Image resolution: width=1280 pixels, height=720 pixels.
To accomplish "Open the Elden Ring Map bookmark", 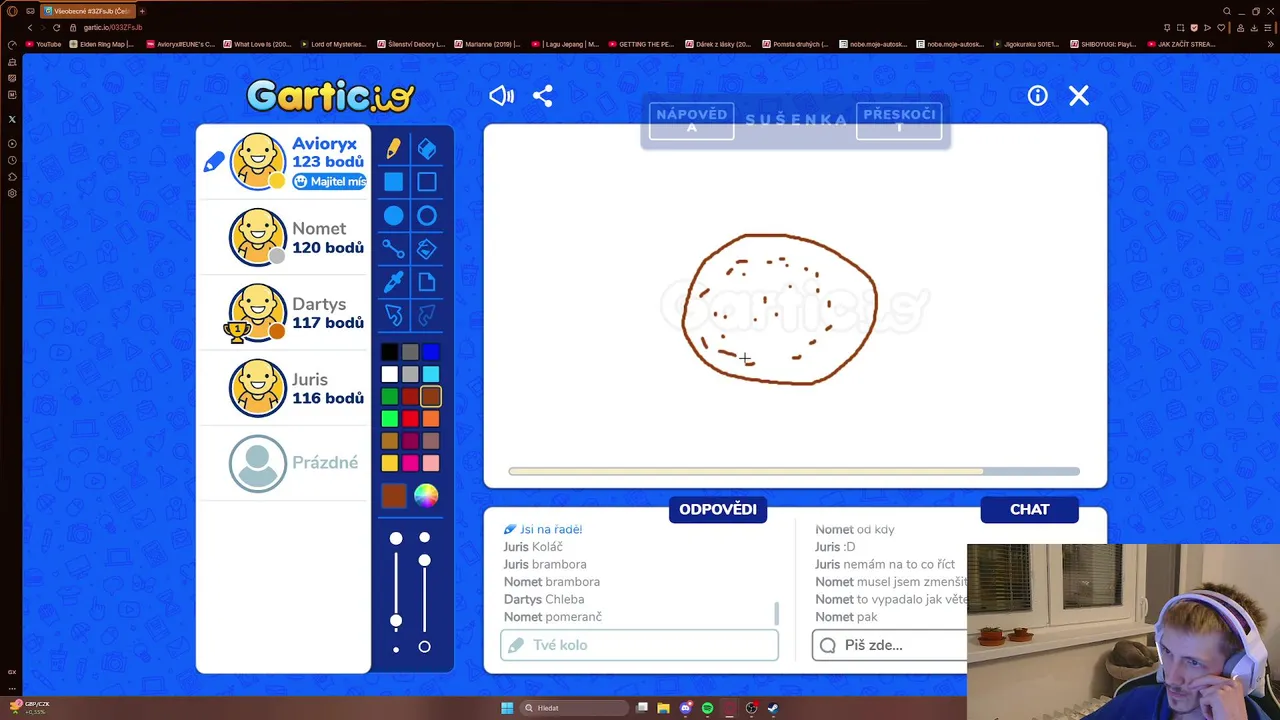I will point(101,44).
